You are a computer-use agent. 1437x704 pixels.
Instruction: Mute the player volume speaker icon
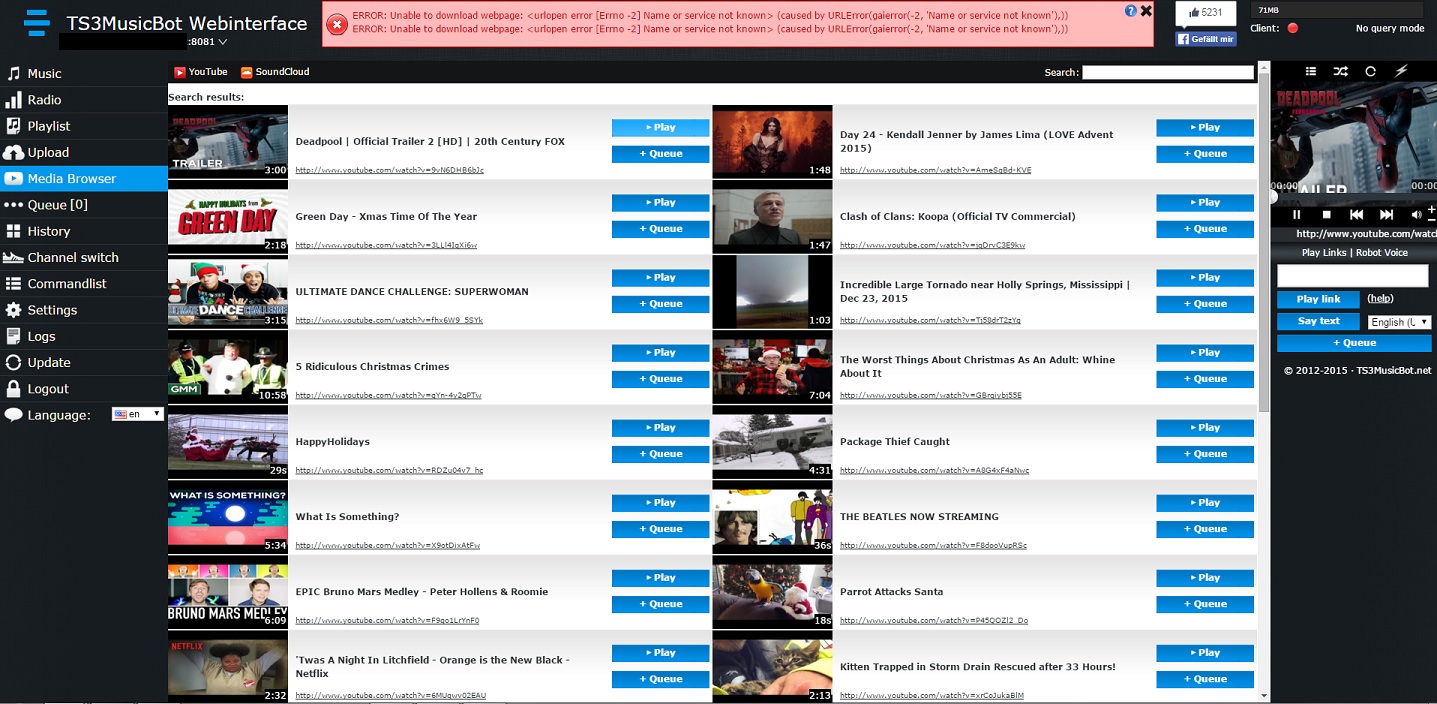click(1416, 215)
